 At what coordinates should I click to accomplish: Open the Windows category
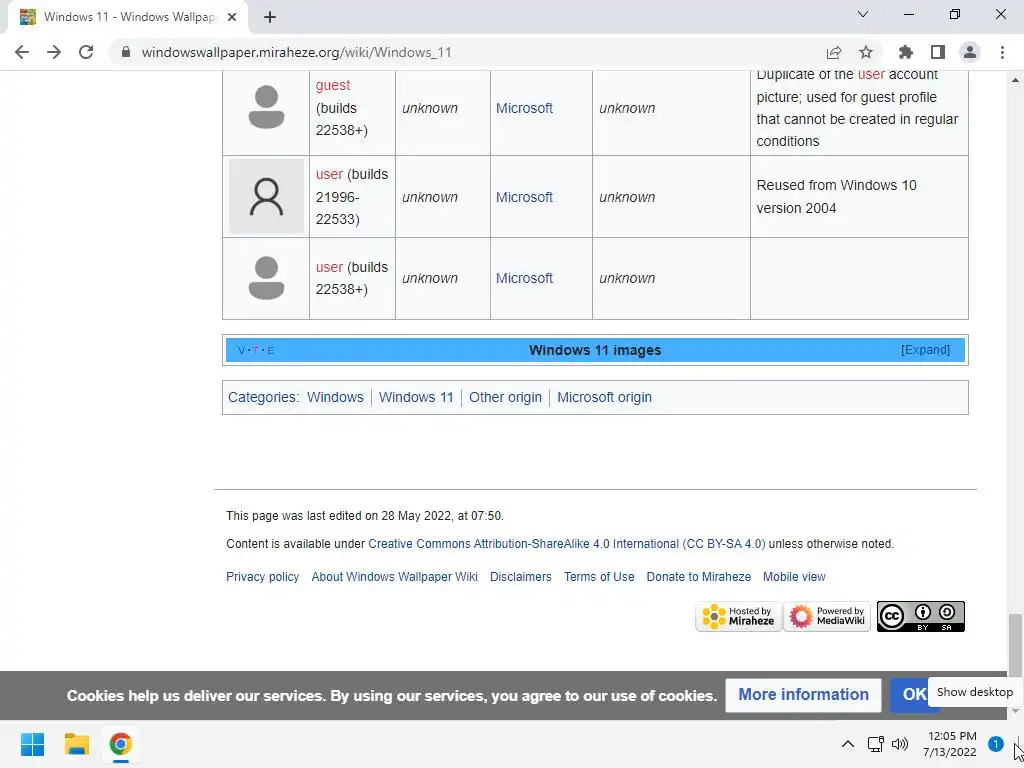tap(335, 397)
